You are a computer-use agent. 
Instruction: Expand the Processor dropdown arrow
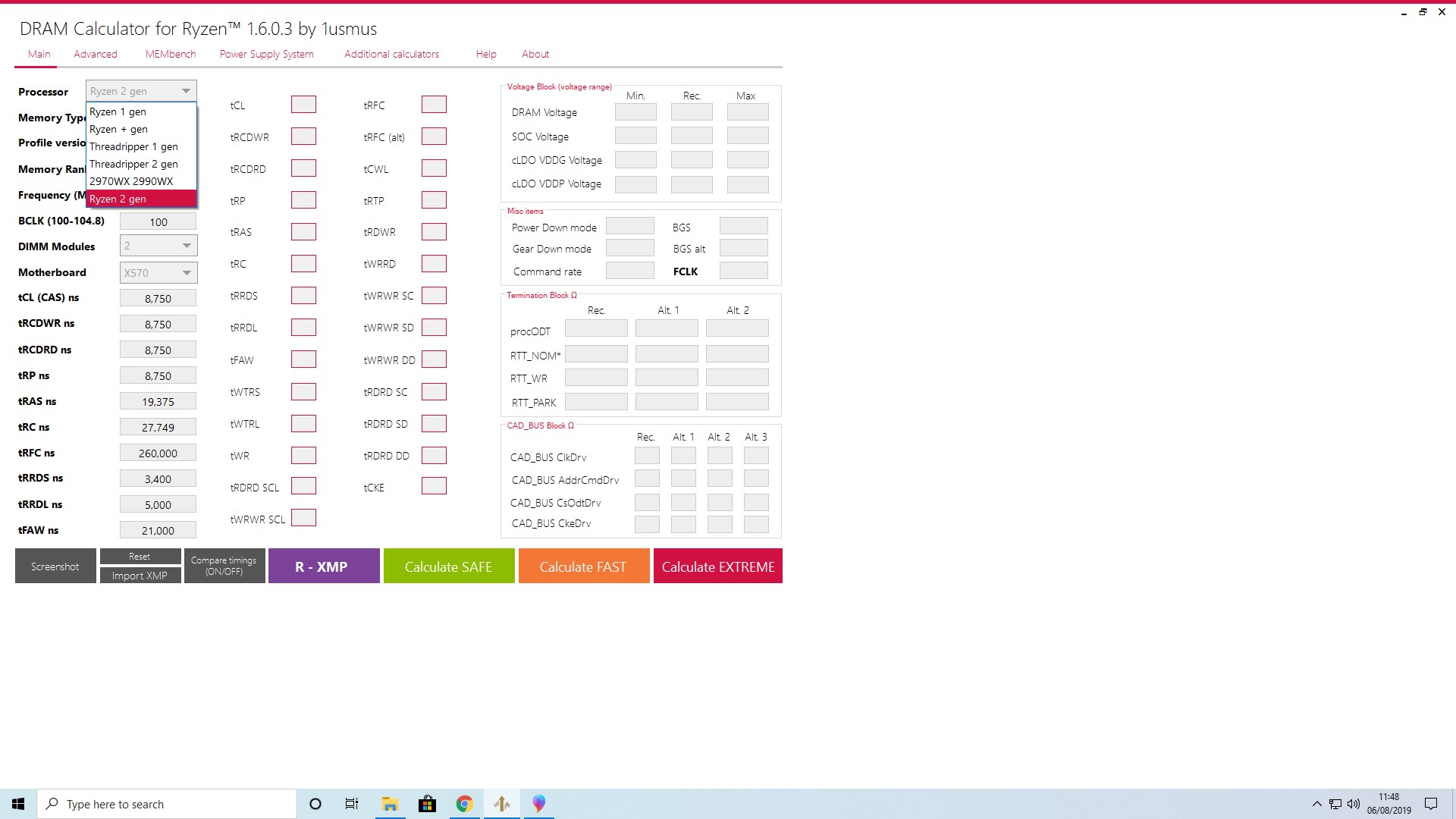186,91
